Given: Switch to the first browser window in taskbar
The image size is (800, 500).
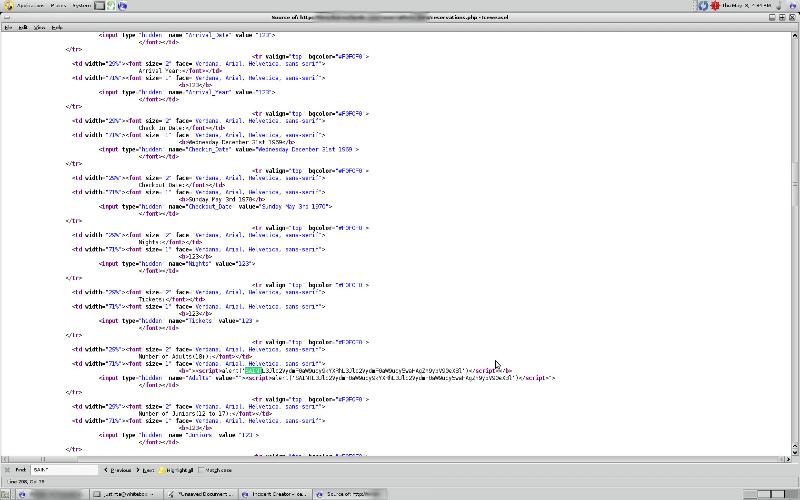Looking at the screenshot, I should (51, 494).
